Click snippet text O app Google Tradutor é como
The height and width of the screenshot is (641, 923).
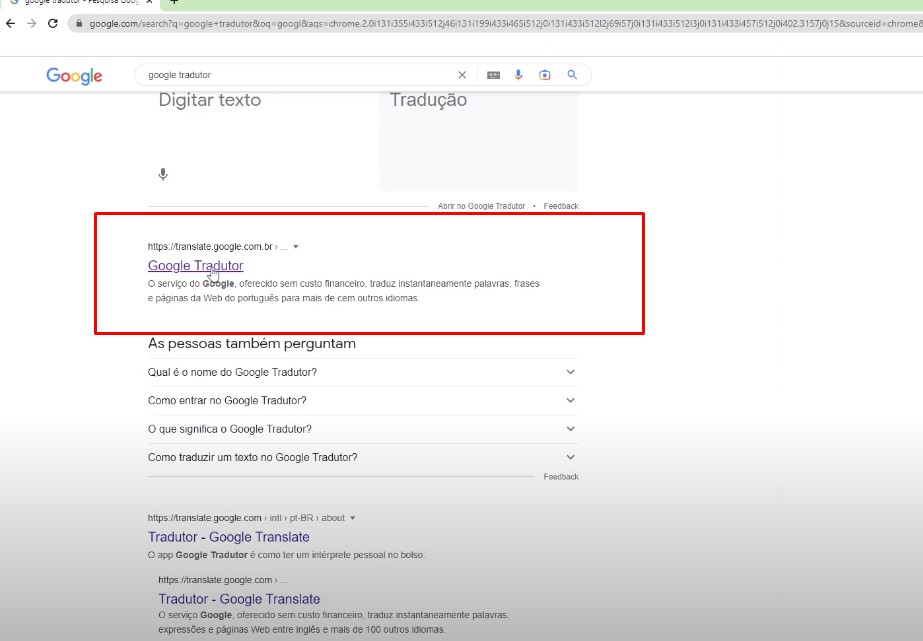pos(286,554)
